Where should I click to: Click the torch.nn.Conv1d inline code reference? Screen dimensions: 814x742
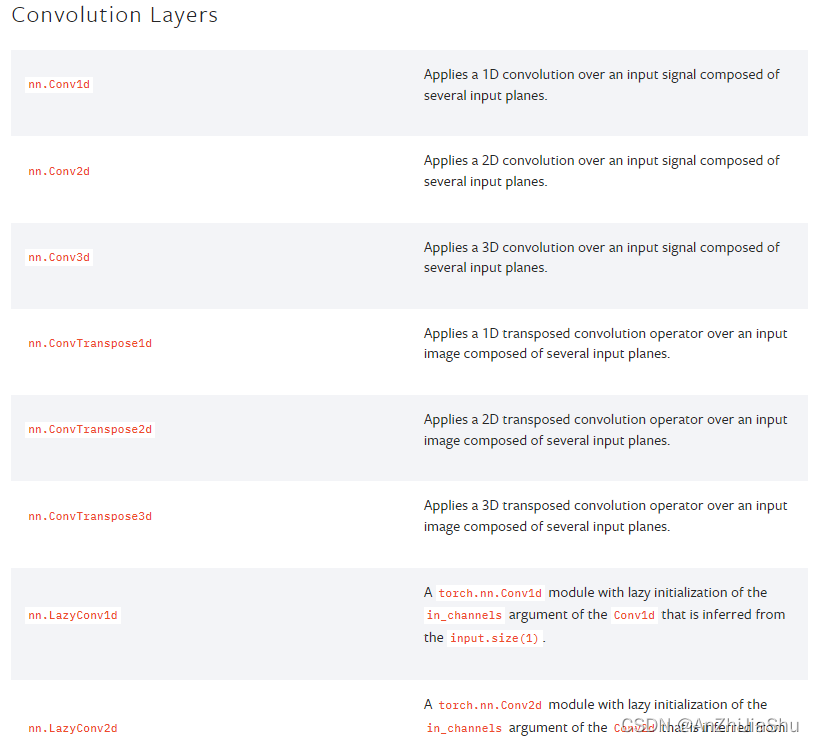click(490, 593)
